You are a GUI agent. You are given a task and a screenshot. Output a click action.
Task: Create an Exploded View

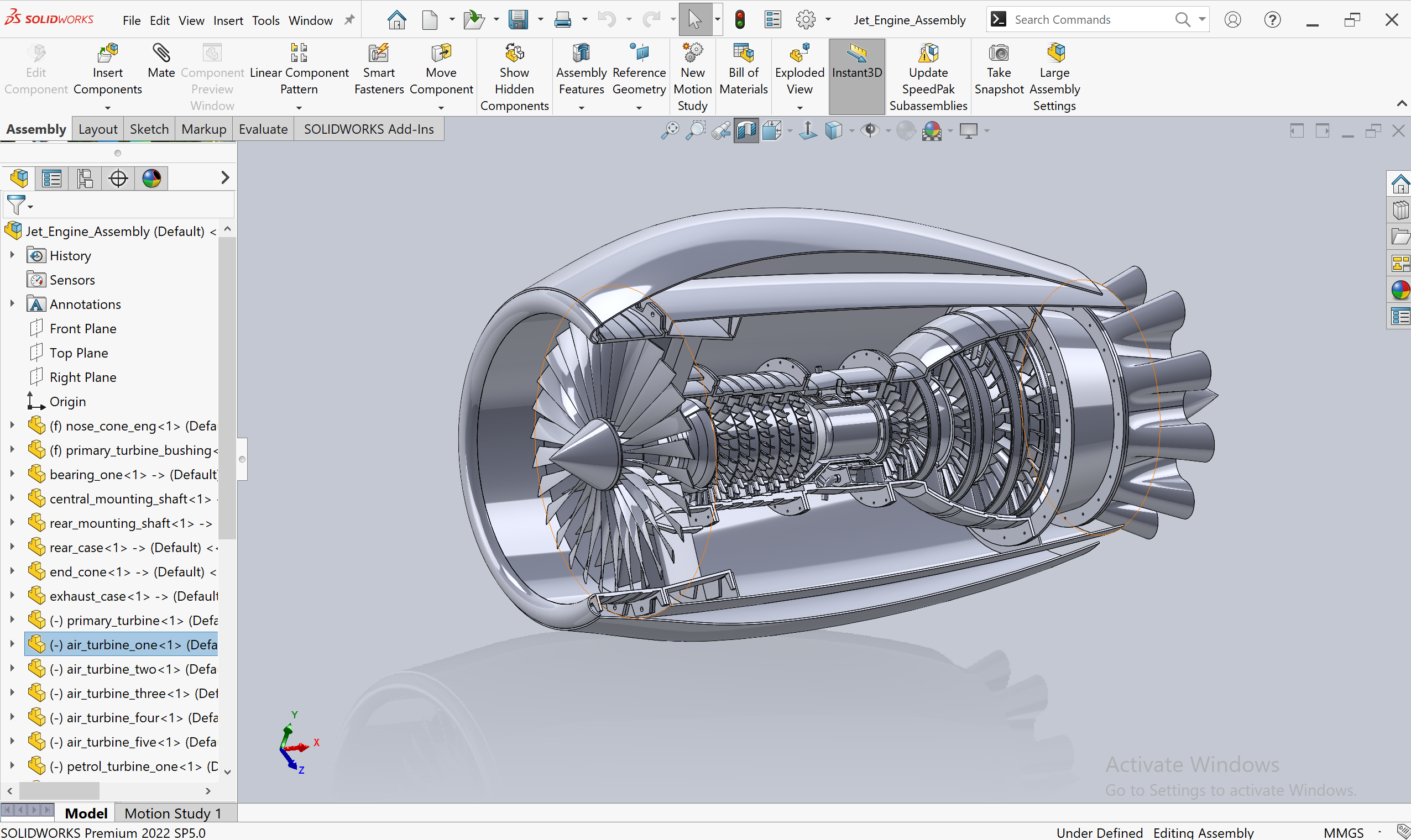pyautogui.click(x=799, y=53)
